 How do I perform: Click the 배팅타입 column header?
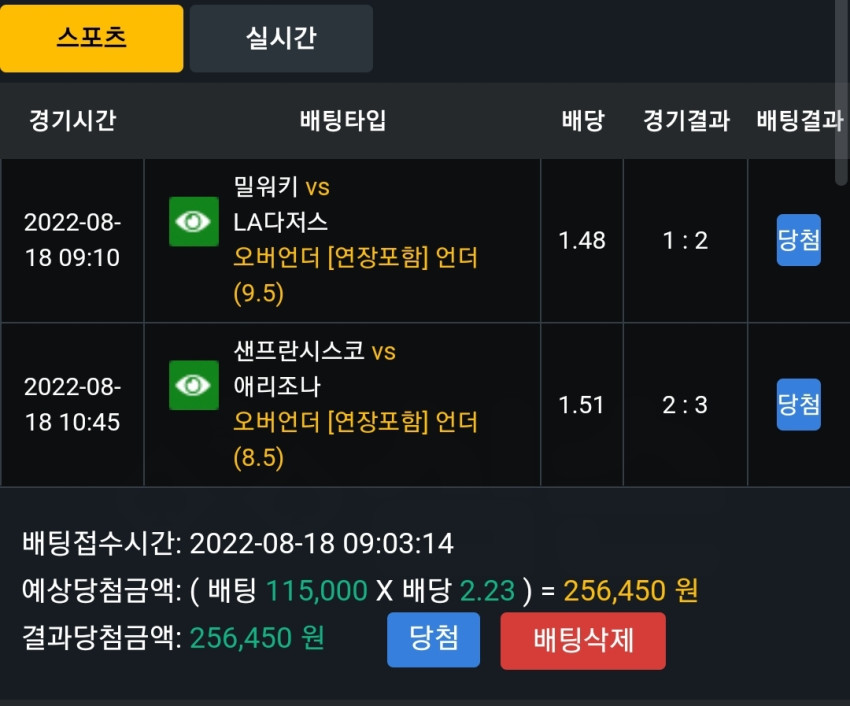pos(343,120)
